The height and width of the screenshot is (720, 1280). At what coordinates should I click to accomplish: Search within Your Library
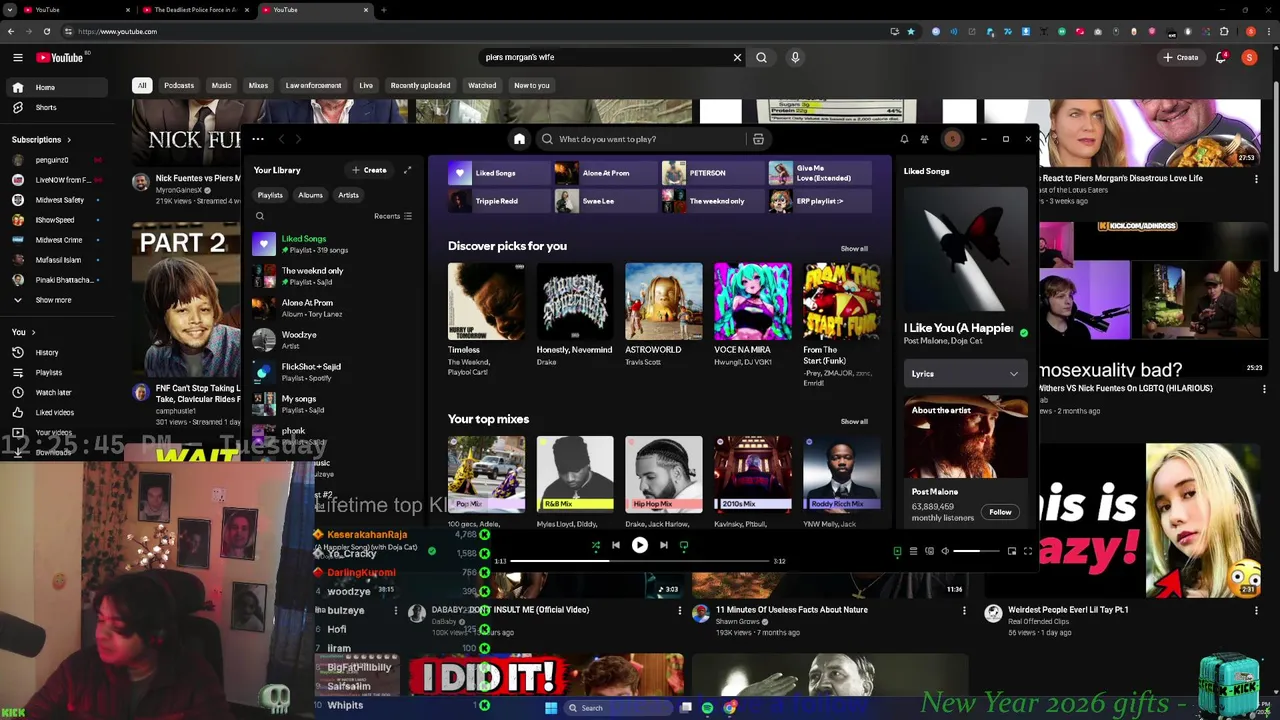260,216
